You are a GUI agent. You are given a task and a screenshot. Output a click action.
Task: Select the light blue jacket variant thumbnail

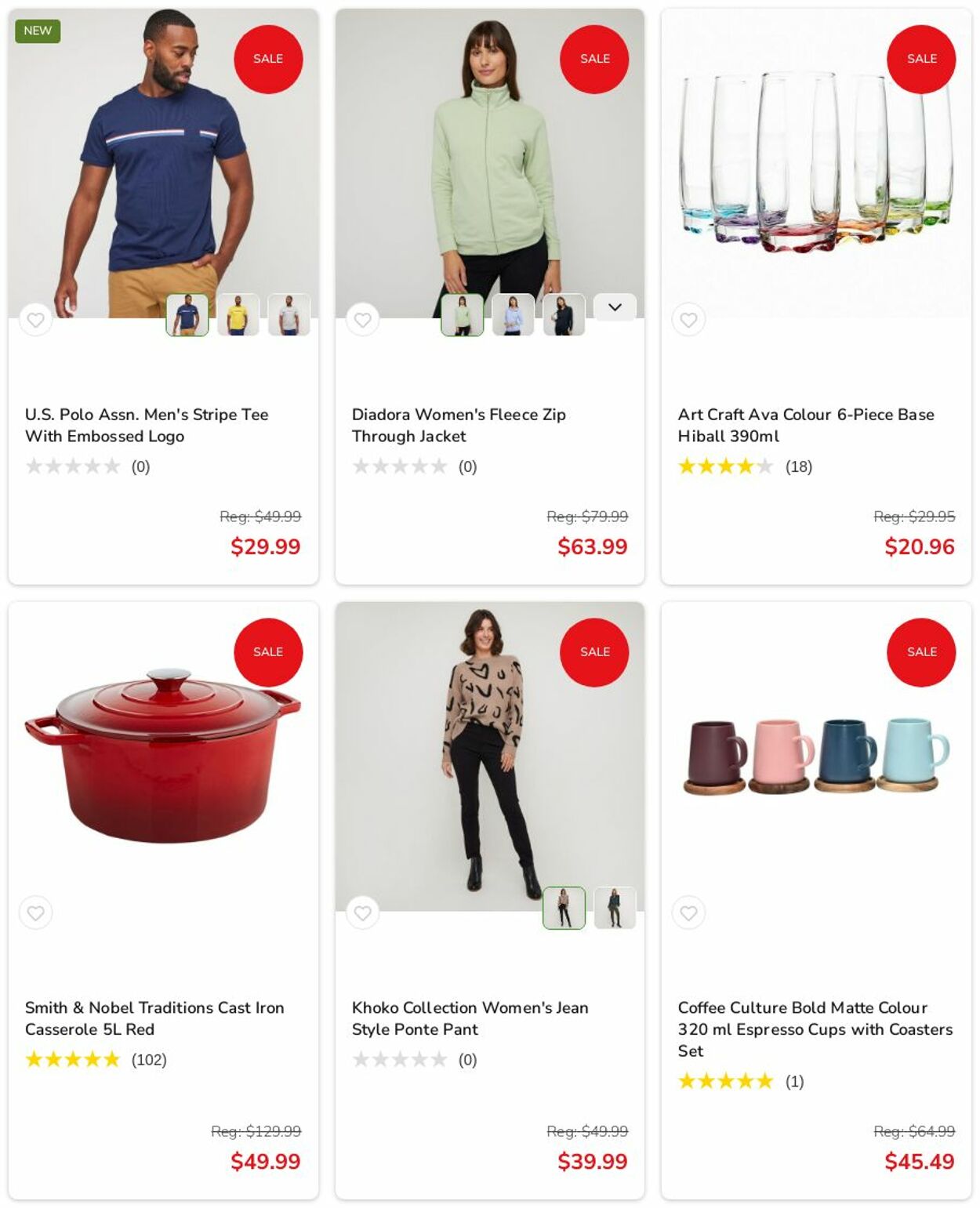click(x=513, y=314)
